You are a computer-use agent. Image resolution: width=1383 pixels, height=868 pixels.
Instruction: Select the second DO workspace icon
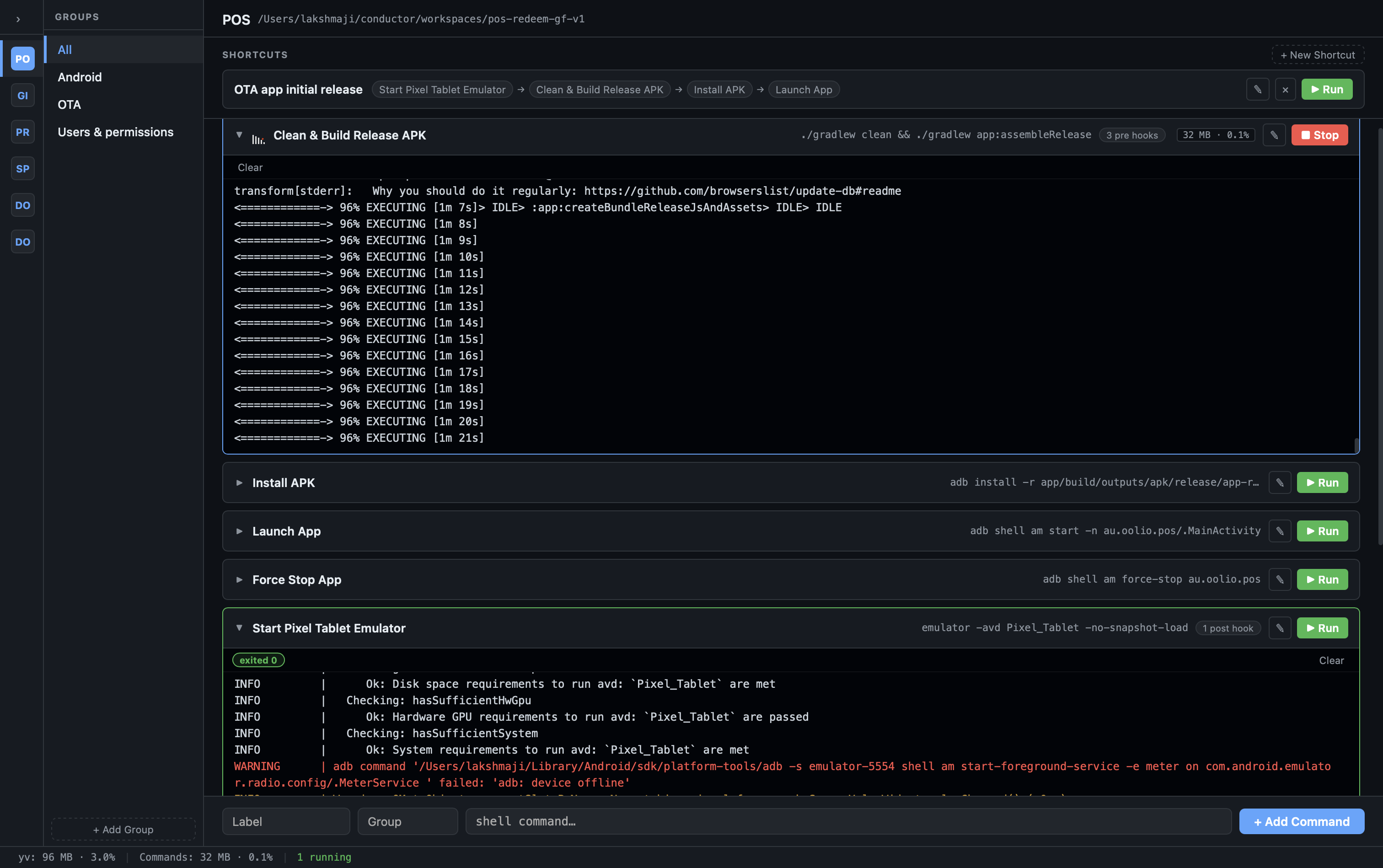click(22, 241)
